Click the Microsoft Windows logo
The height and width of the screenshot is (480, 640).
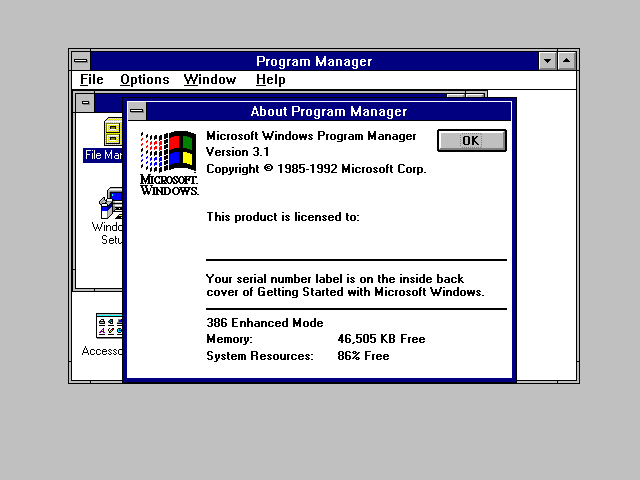coord(169,163)
